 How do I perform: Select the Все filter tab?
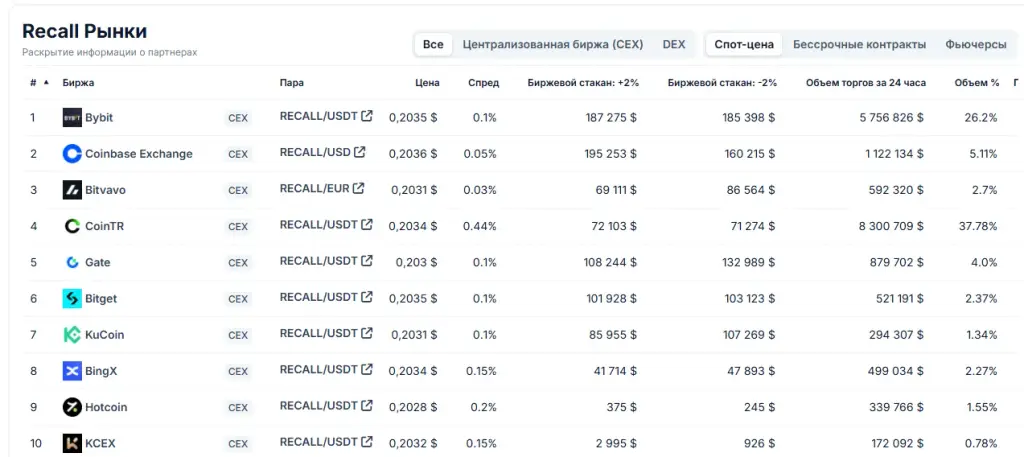[433, 44]
